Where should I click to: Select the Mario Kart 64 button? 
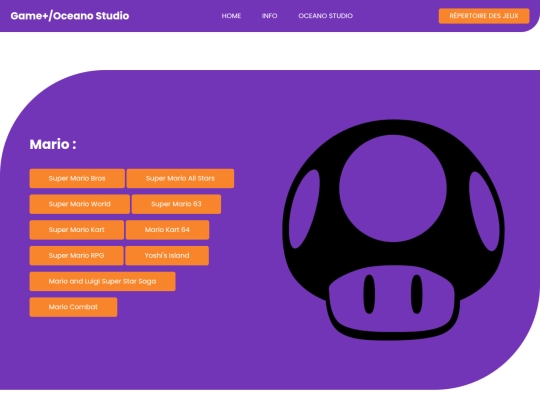pos(167,230)
